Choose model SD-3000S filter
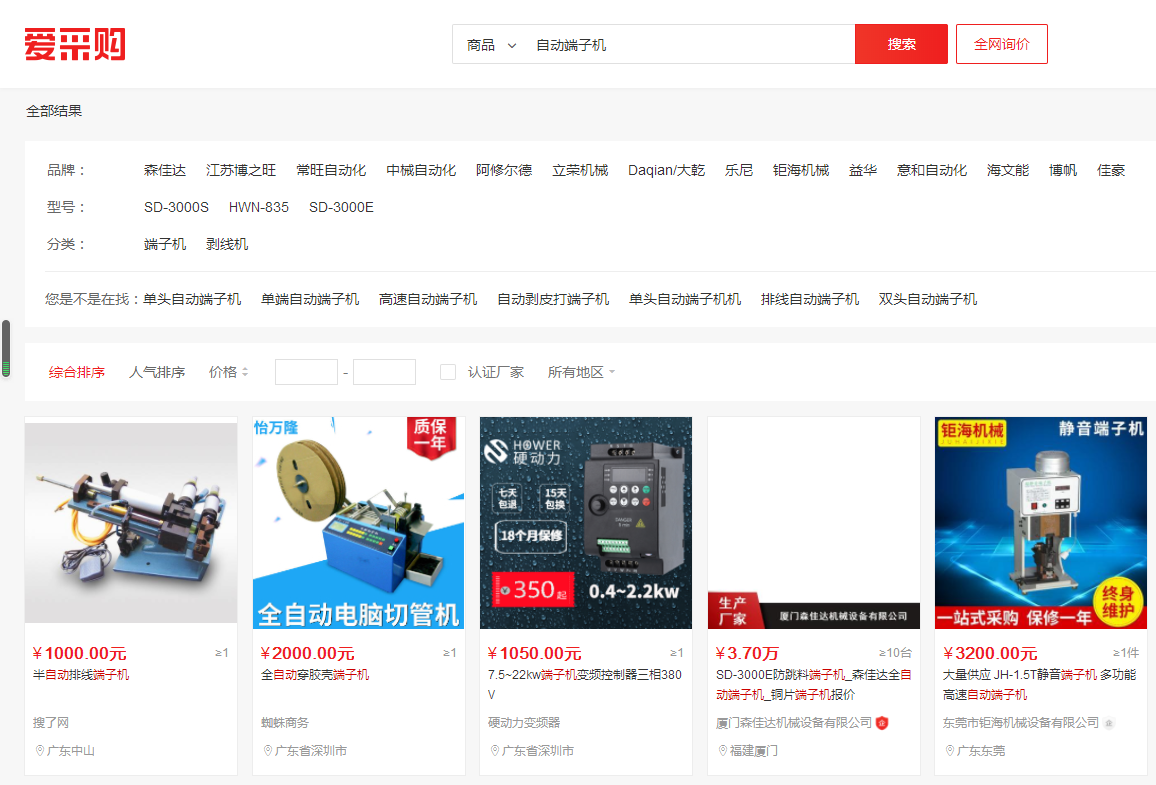The image size is (1156, 785). point(176,207)
